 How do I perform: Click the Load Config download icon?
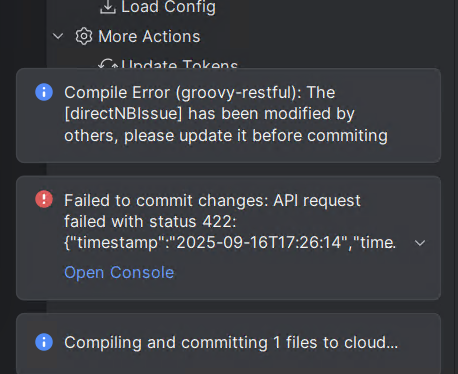108,7
